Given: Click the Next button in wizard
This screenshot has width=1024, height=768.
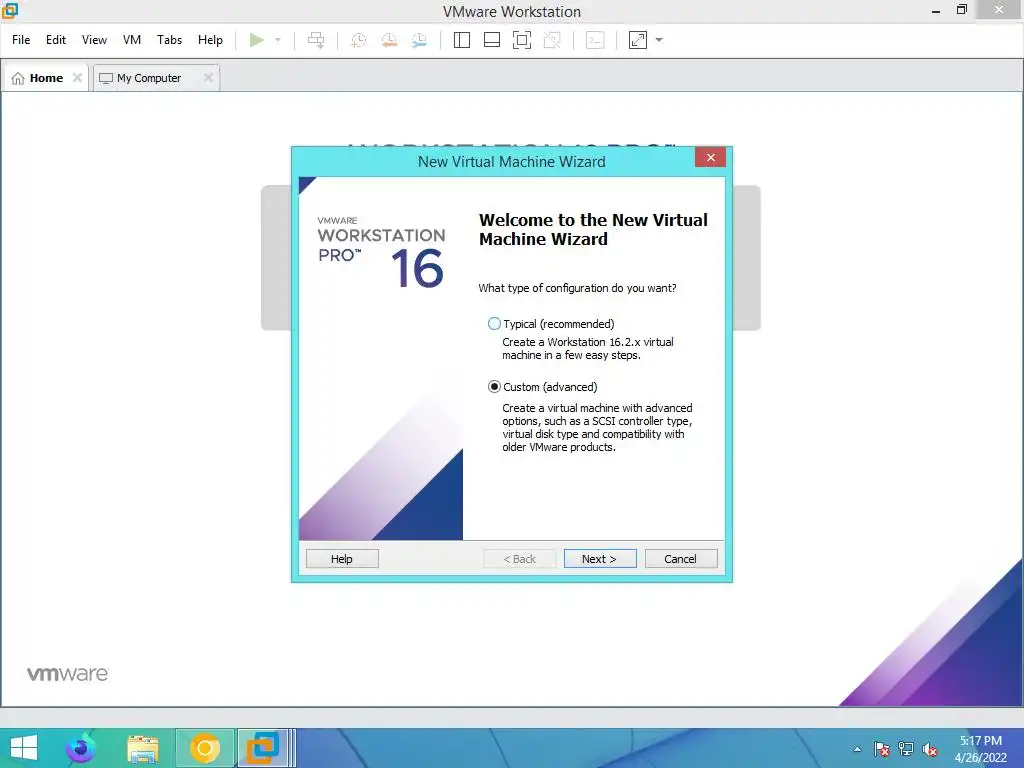Looking at the screenshot, I should click(x=600, y=558).
